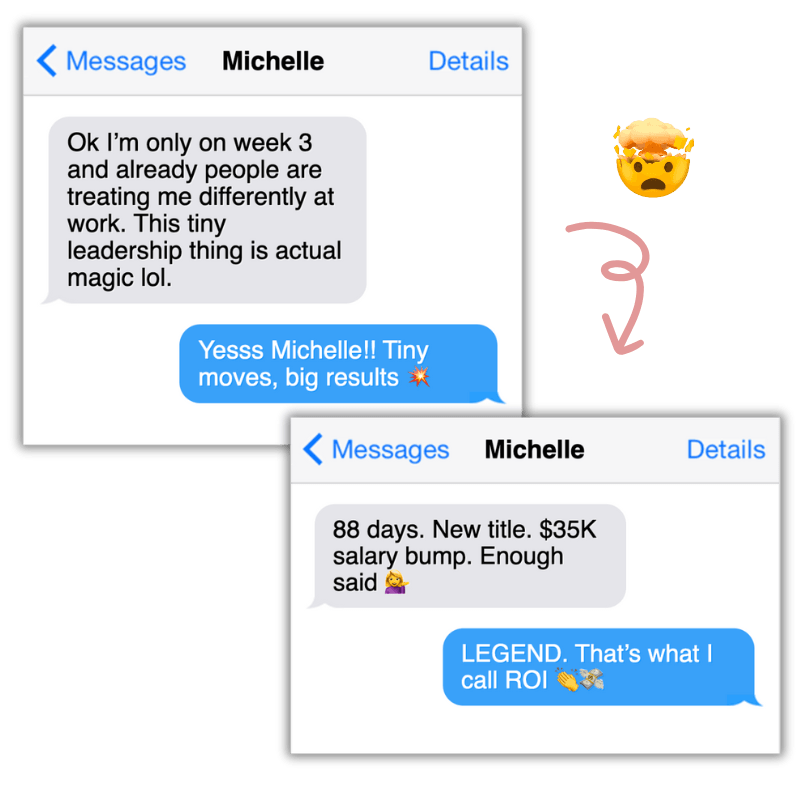
Task: Click the clapping hands emoji
Action: point(567,679)
